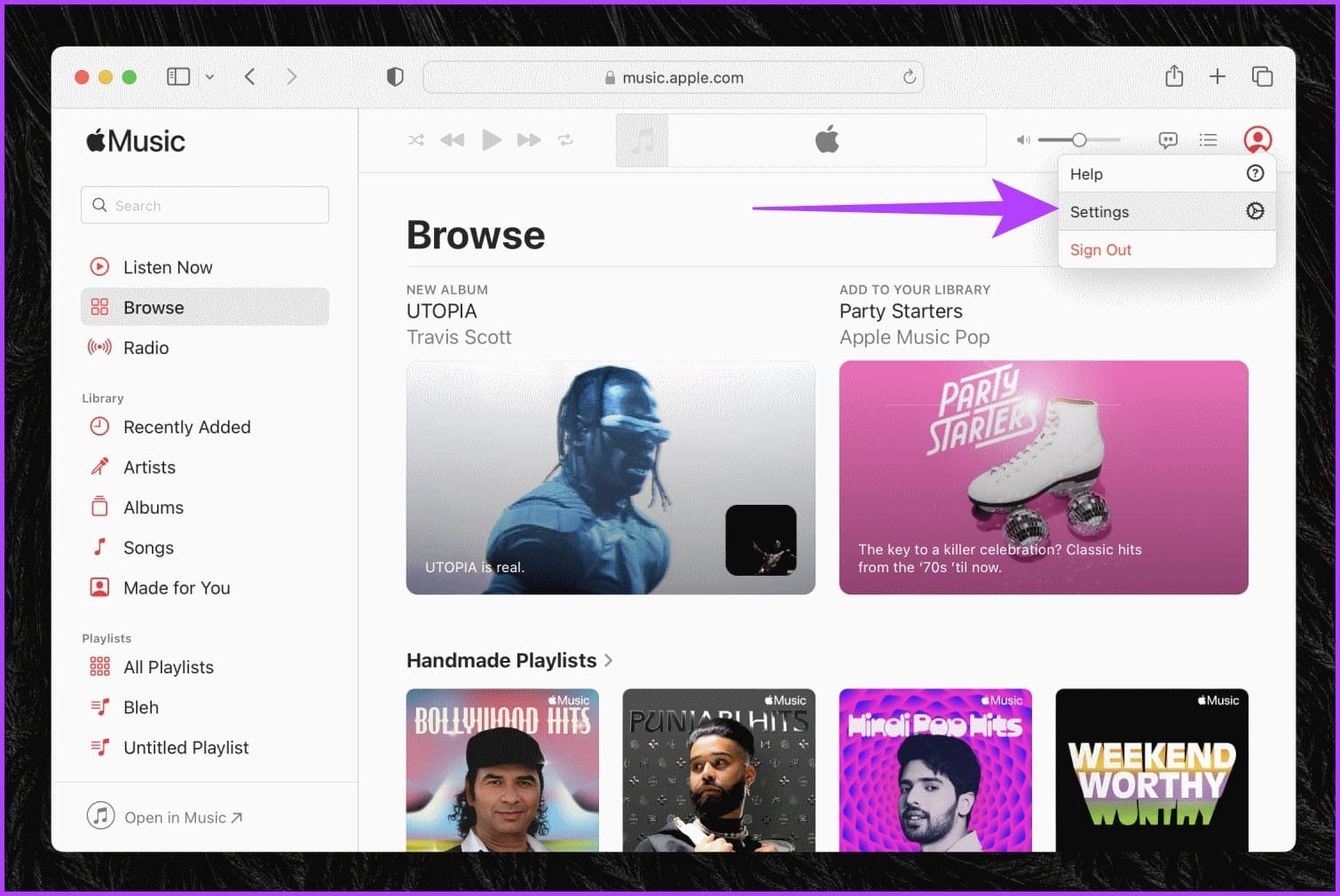Open the Safari share button
Viewport: 1340px width, 896px height.
click(x=1174, y=75)
